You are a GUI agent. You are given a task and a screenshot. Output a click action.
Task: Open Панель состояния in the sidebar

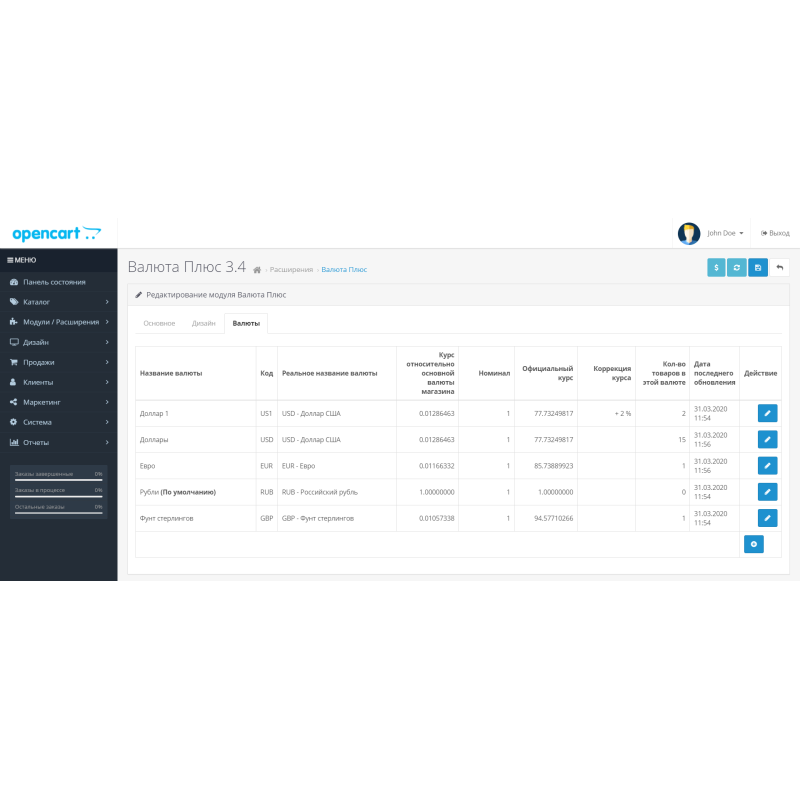coord(58,282)
